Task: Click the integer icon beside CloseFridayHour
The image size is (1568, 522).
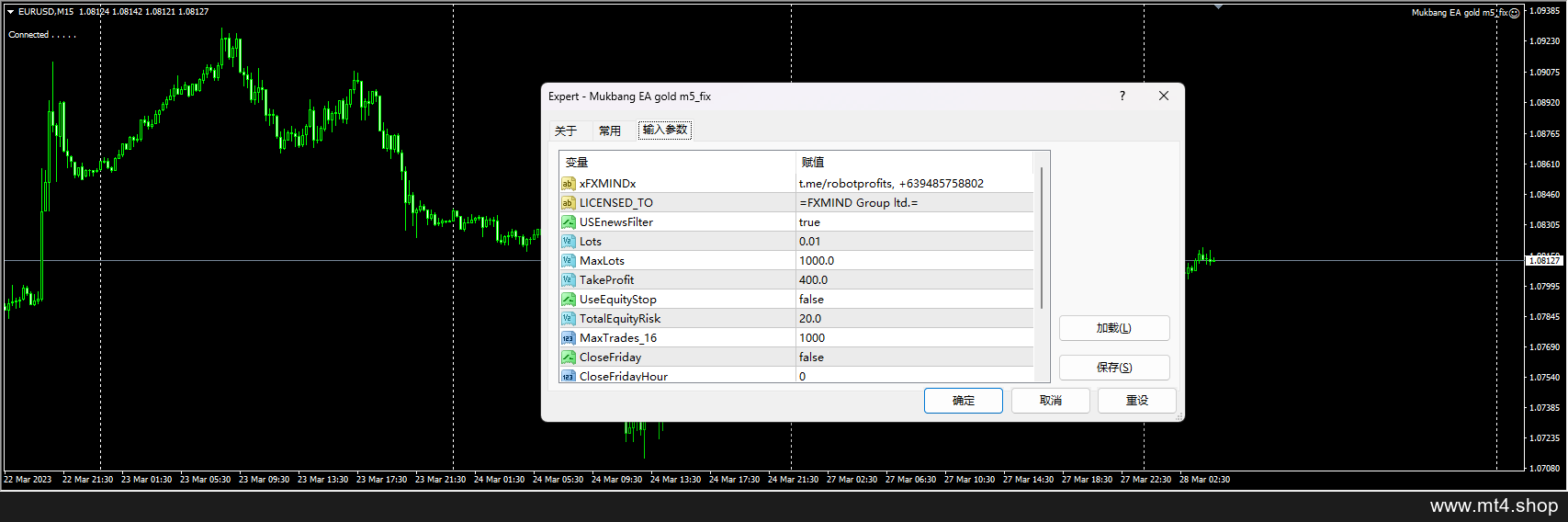Action: tap(568, 376)
